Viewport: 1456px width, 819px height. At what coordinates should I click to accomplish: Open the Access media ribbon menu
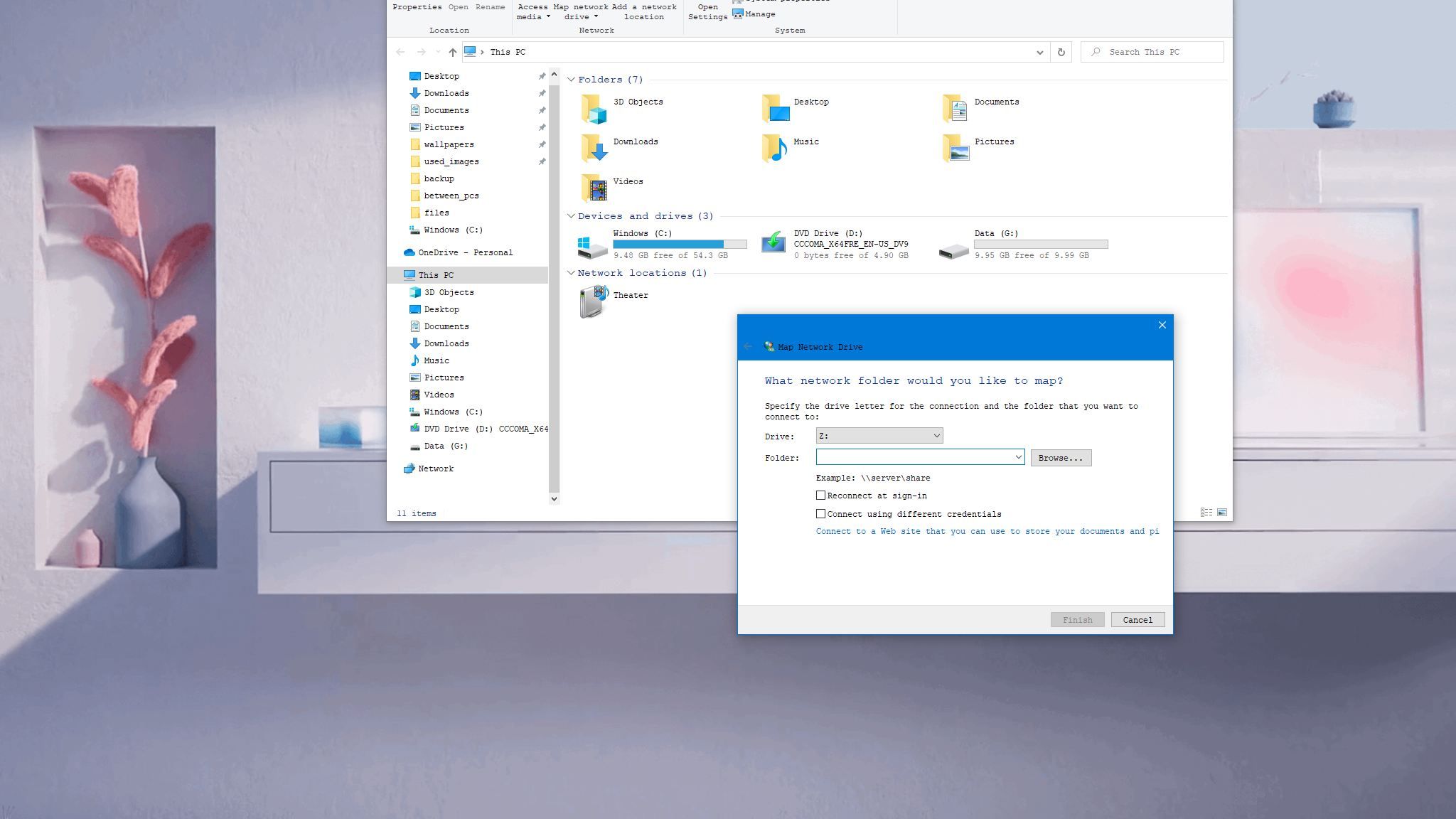[x=532, y=12]
